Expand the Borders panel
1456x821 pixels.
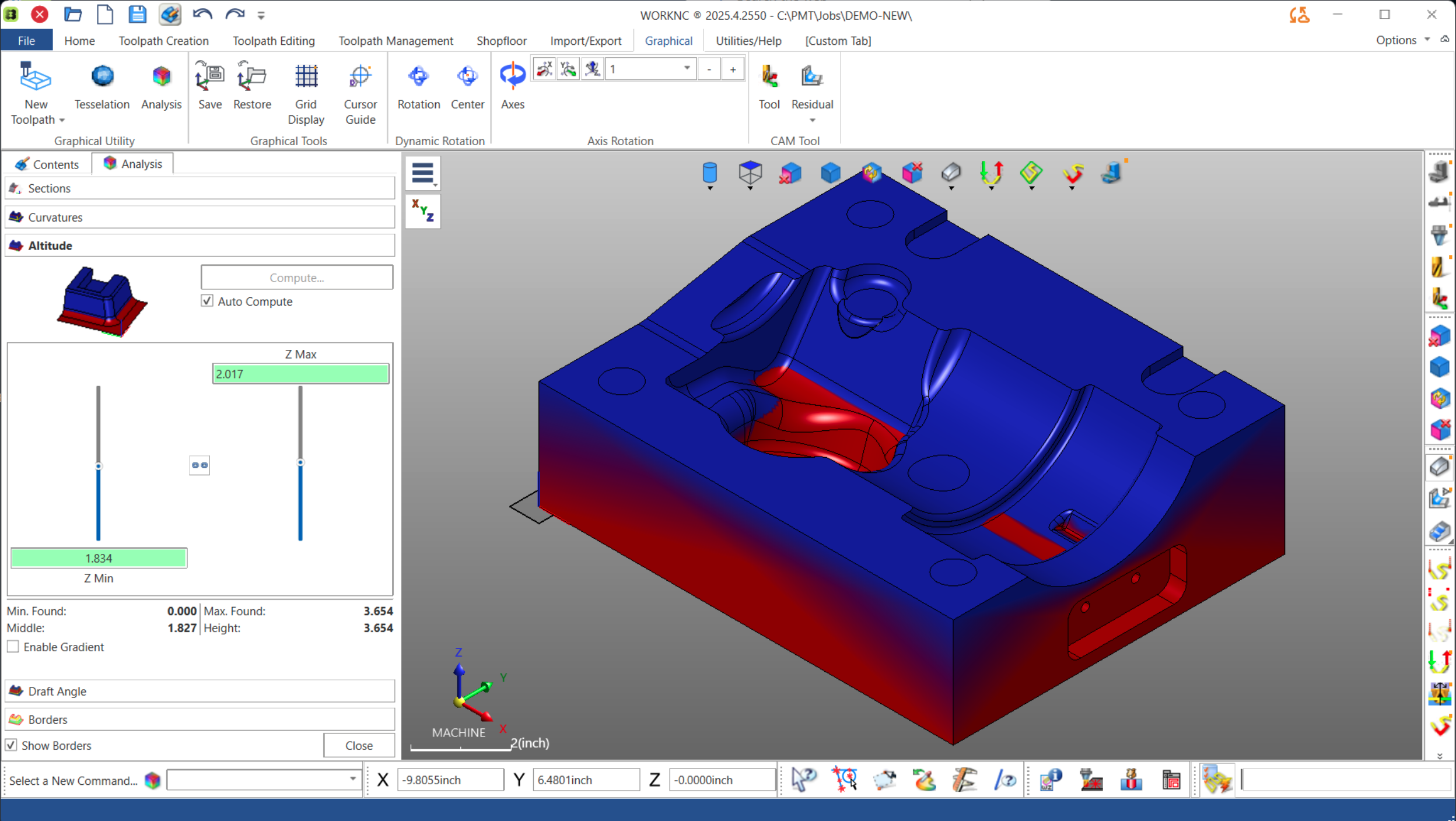pyautogui.click(x=199, y=720)
